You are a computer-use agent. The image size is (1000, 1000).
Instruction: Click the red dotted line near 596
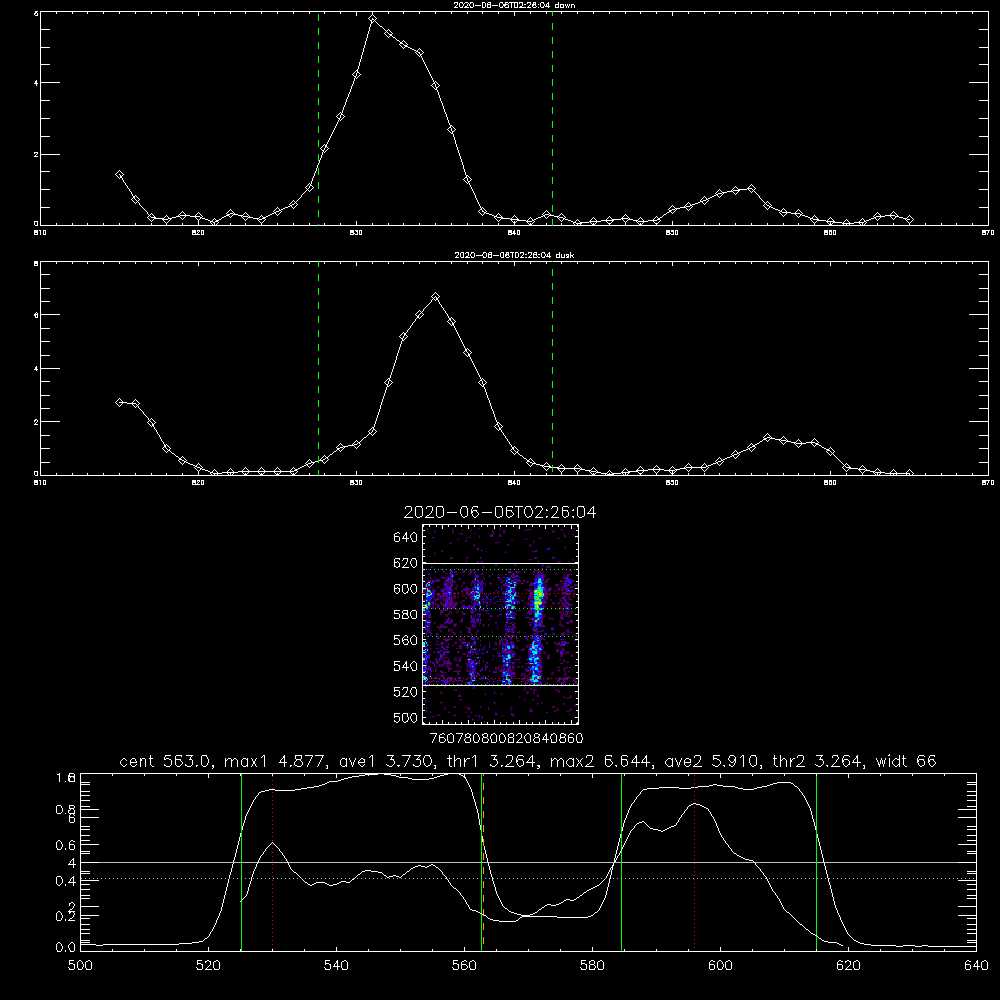[695, 861]
